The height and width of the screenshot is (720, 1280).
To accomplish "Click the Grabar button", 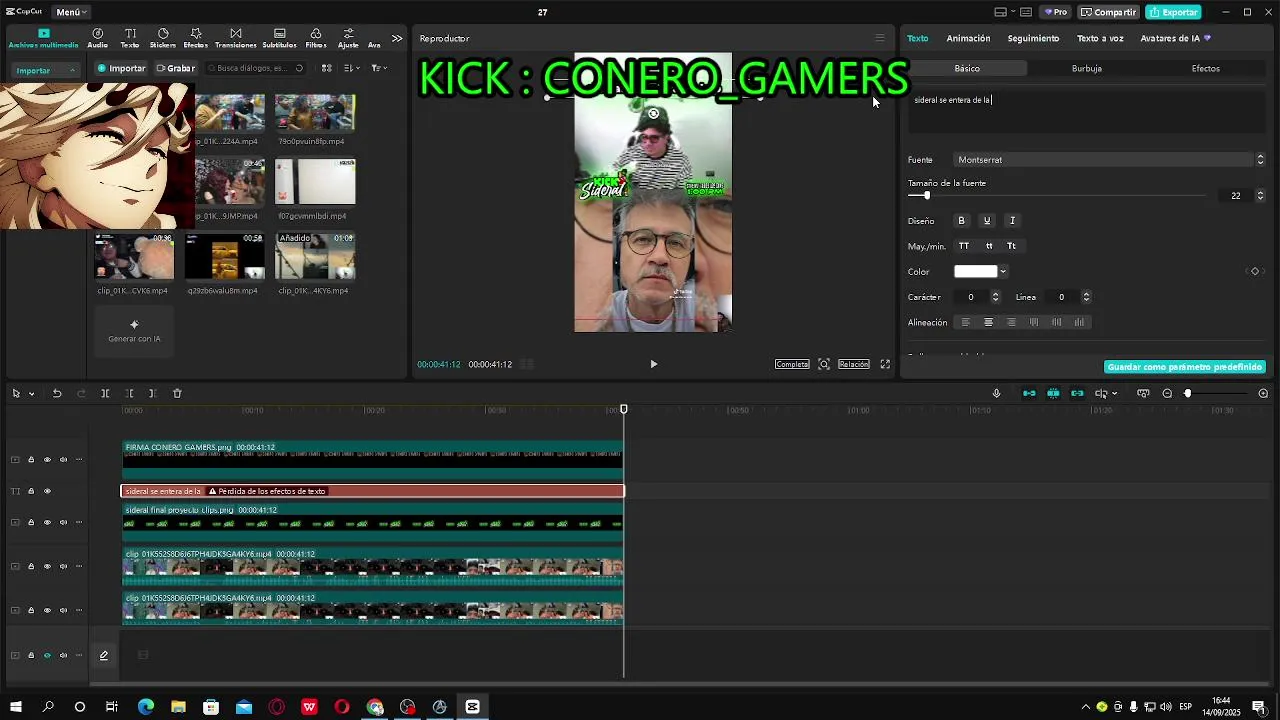I will [175, 68].
